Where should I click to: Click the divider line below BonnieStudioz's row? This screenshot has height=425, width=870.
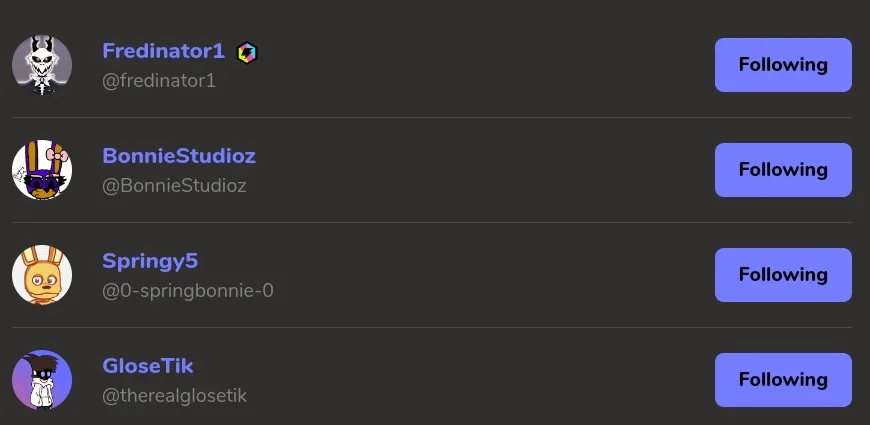[x=432, y=222]
